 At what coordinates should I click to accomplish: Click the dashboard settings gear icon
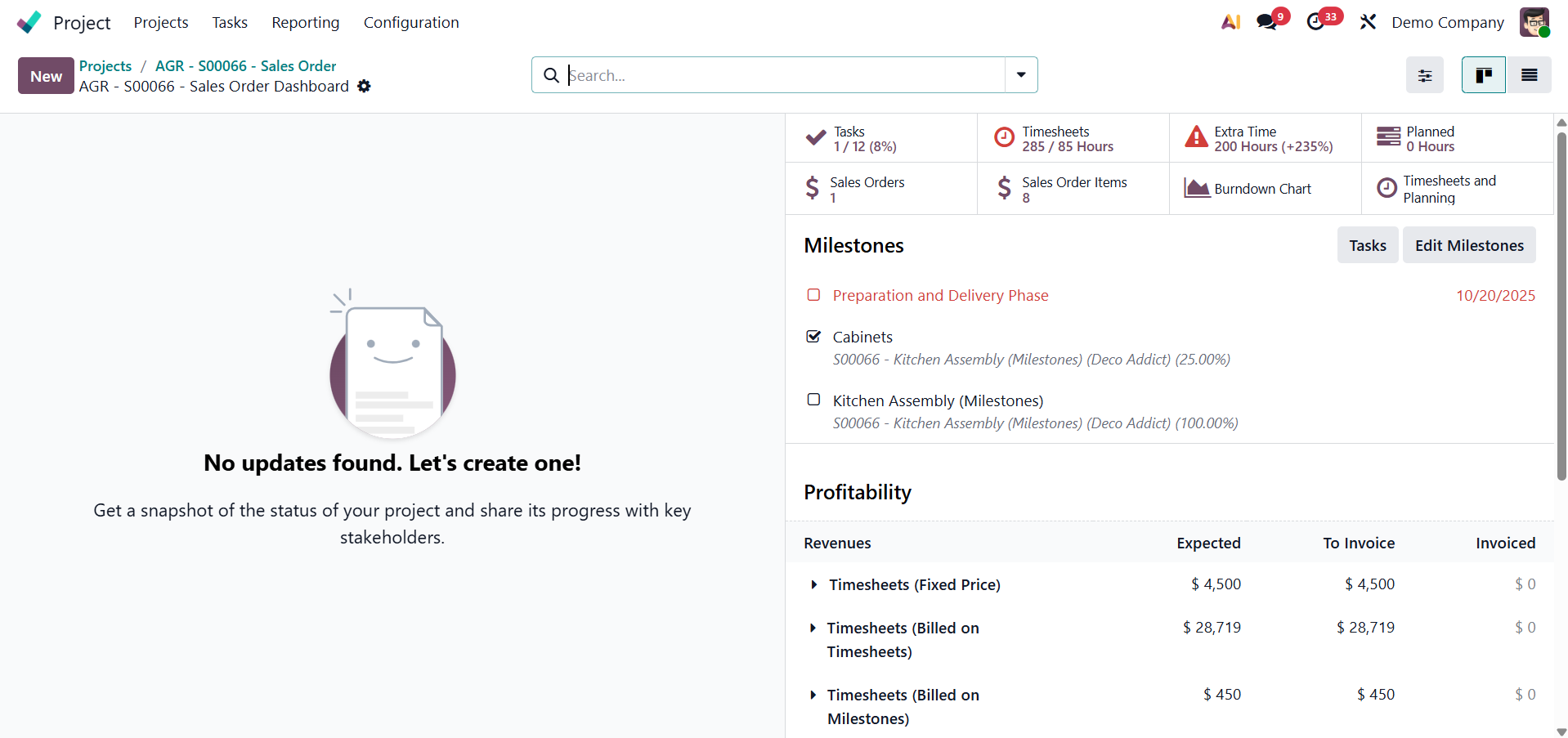tap(365, 87)
